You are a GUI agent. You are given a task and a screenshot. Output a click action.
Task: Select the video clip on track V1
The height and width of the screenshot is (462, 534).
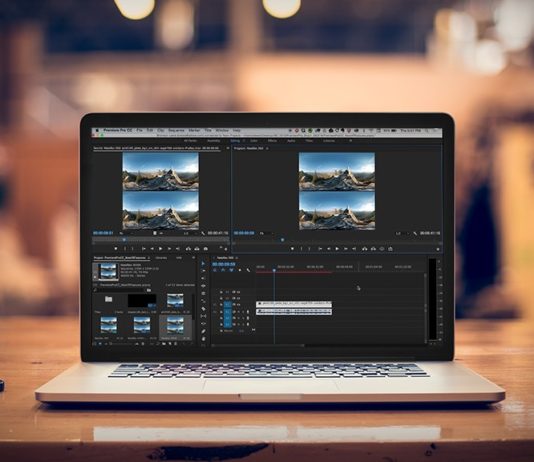point(294,304)
